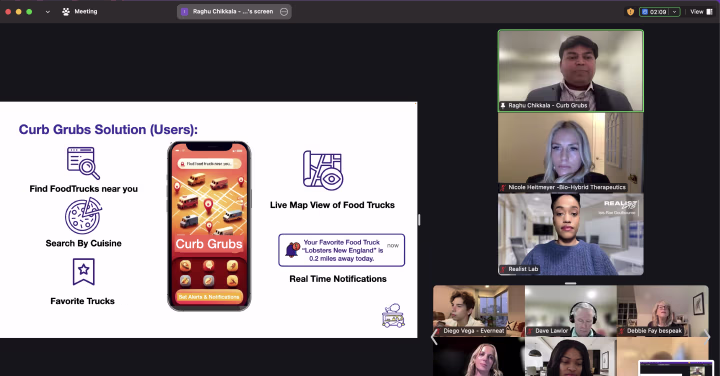Click the Search By Cuisine pizza icon
720x376 pixels.
(x=83, y=216)
